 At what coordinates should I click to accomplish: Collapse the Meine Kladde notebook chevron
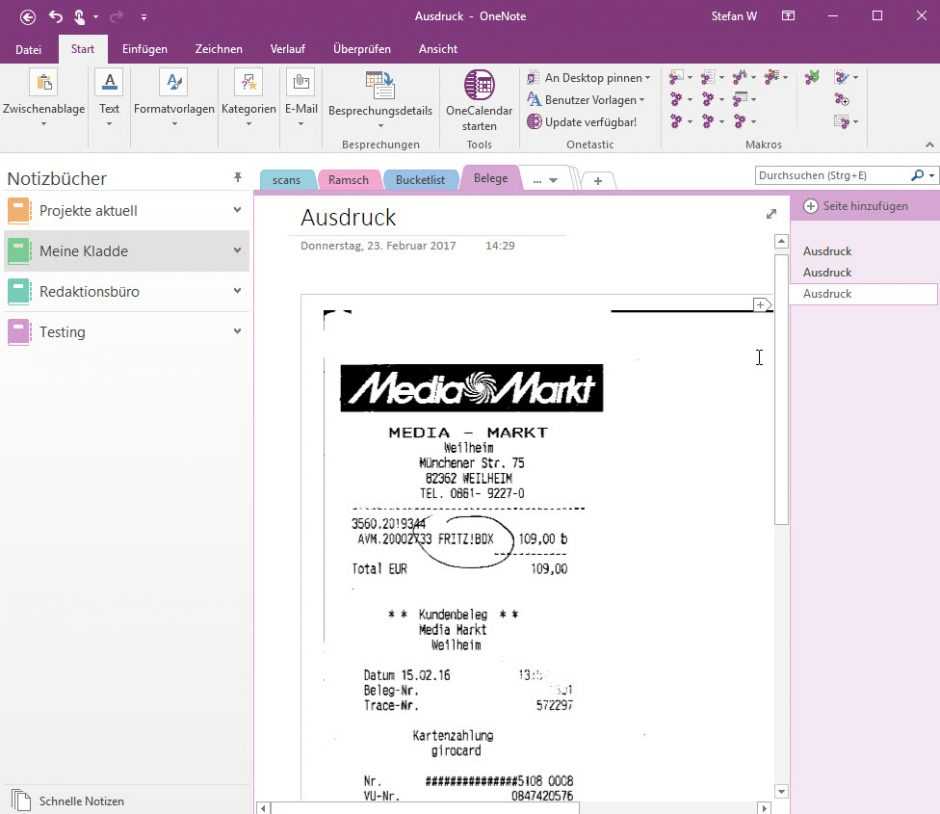tap(237, 250)
